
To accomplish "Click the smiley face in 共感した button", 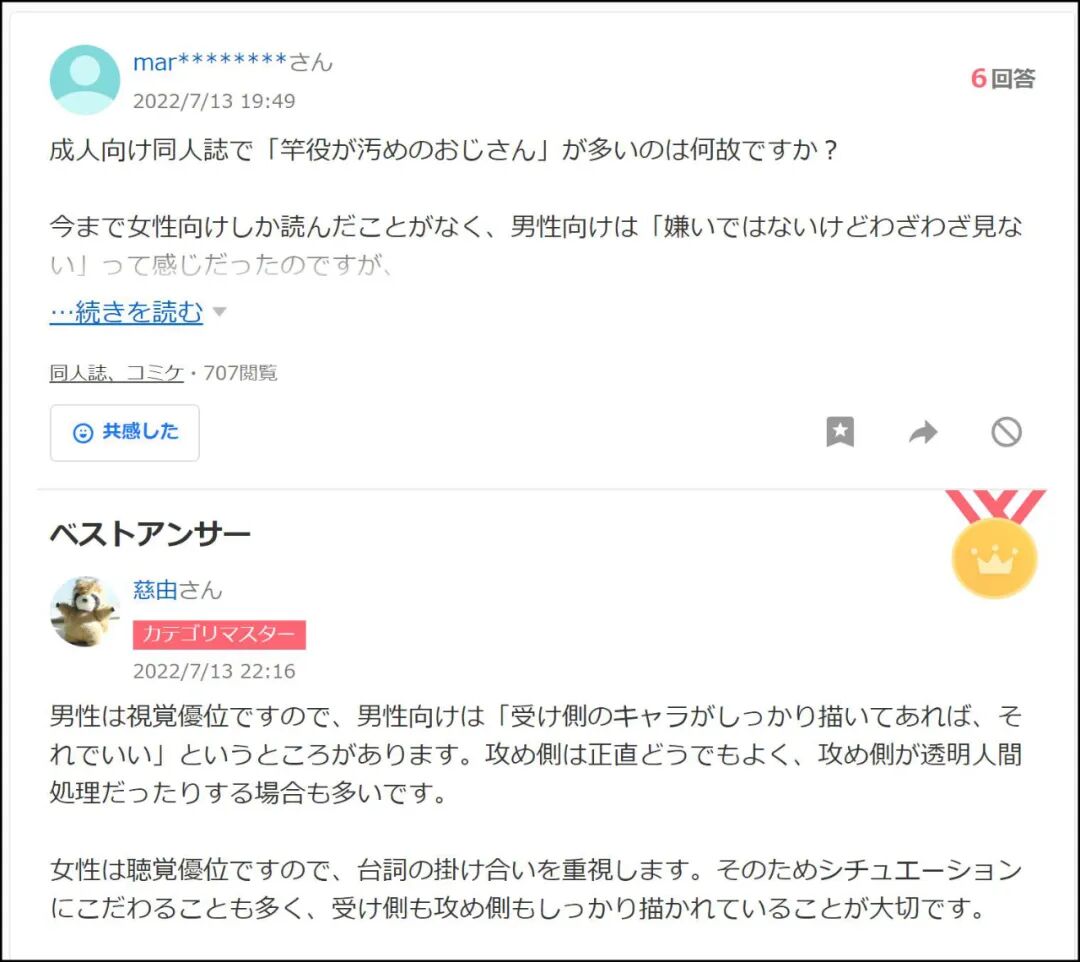I will click(x=83, y=432).
